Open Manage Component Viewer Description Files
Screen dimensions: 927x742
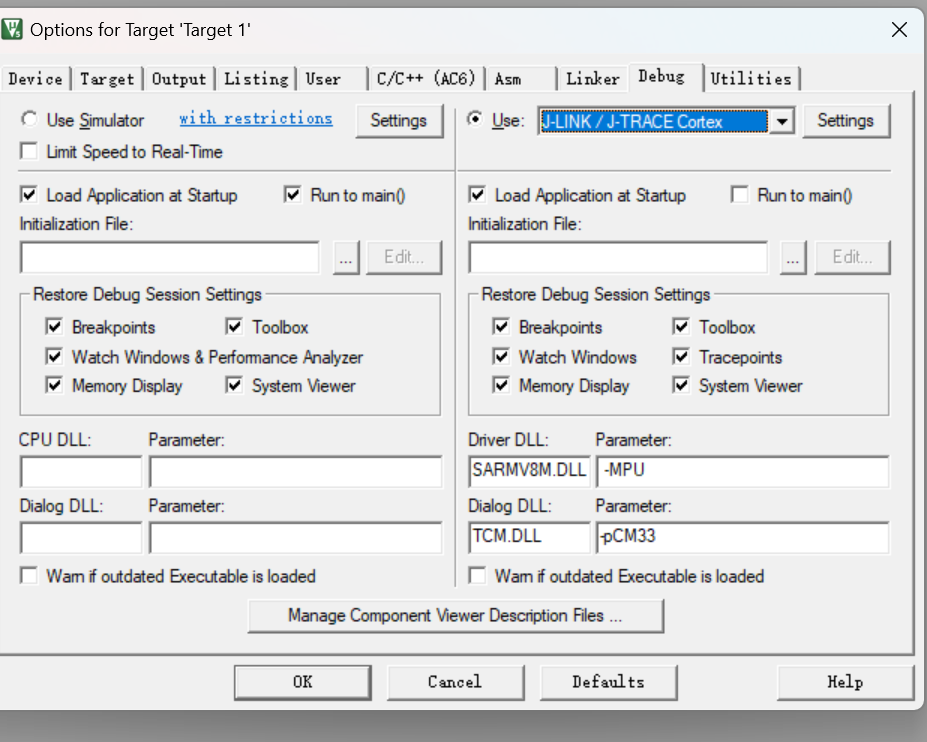click(x=455, y=616)
